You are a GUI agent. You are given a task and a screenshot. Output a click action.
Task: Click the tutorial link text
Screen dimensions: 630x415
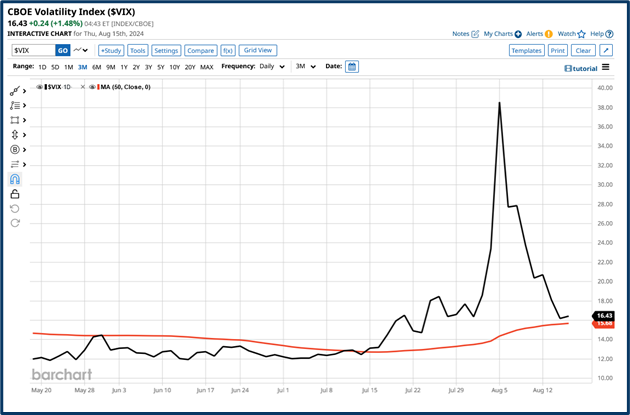pyautogui.click(x=585, y=69)
